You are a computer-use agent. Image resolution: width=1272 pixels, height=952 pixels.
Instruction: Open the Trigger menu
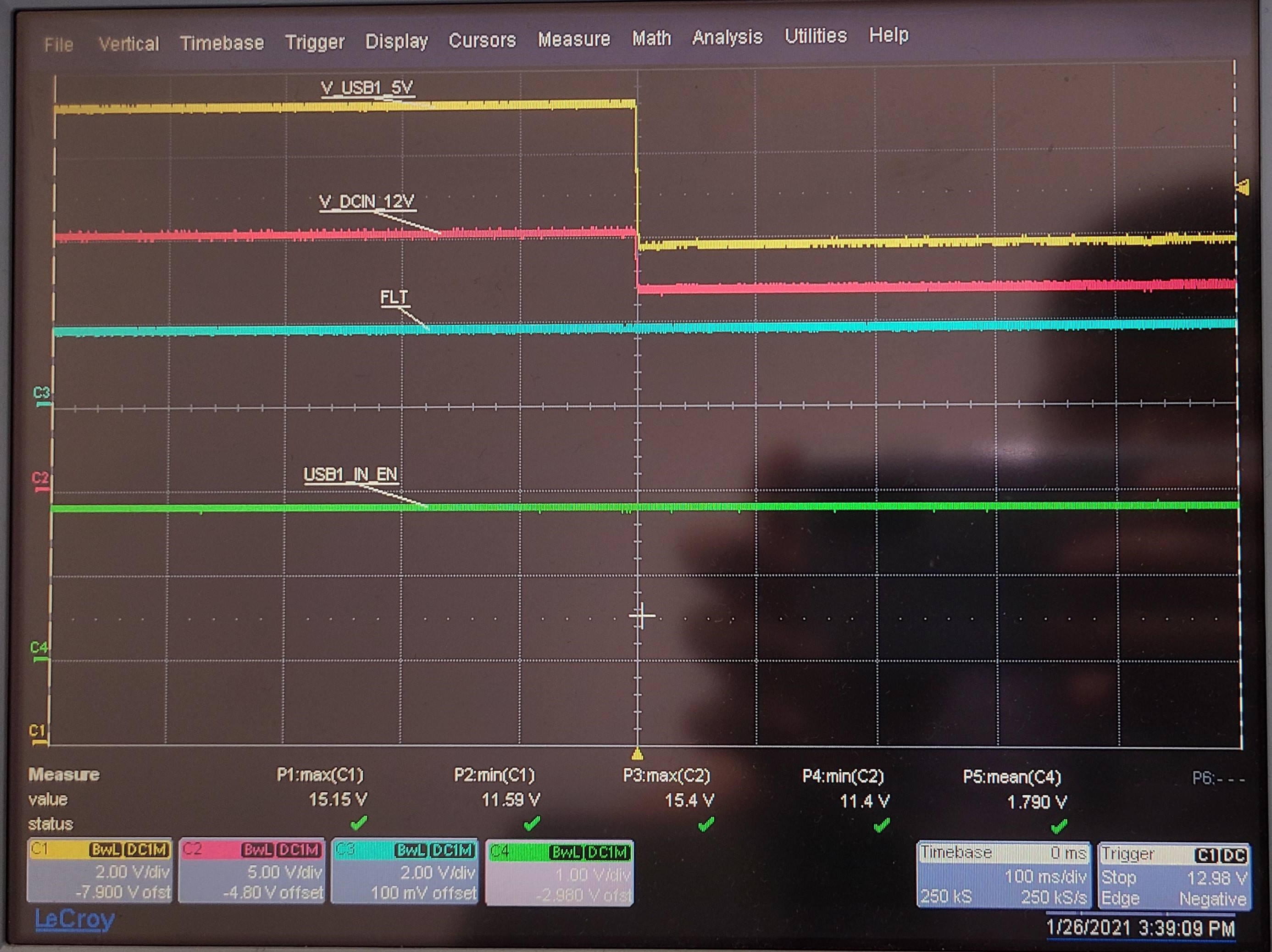click(x=315, y=41)
